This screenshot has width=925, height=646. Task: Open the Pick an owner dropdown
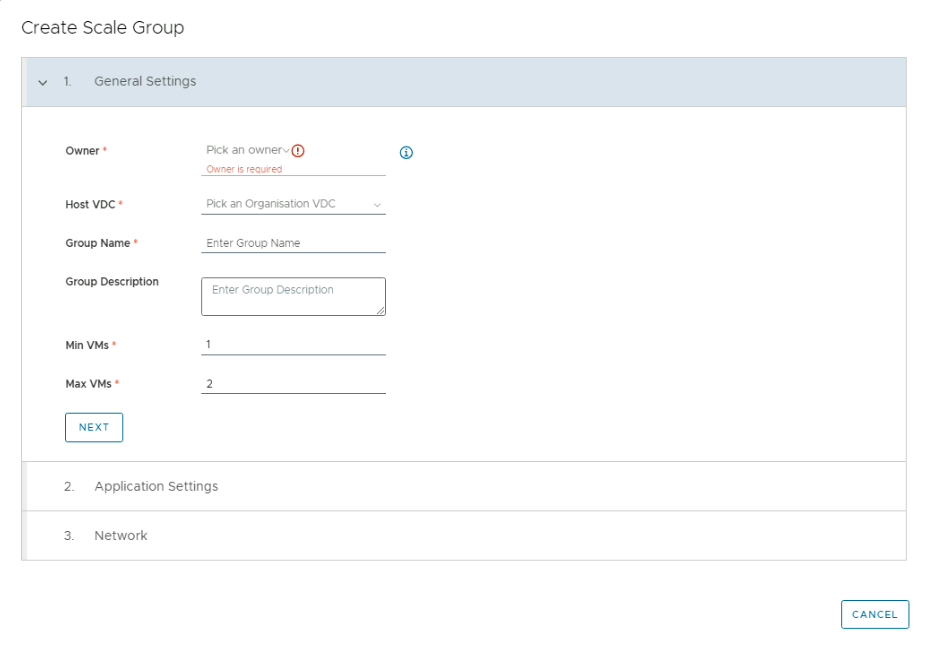(x=246, y=150)
